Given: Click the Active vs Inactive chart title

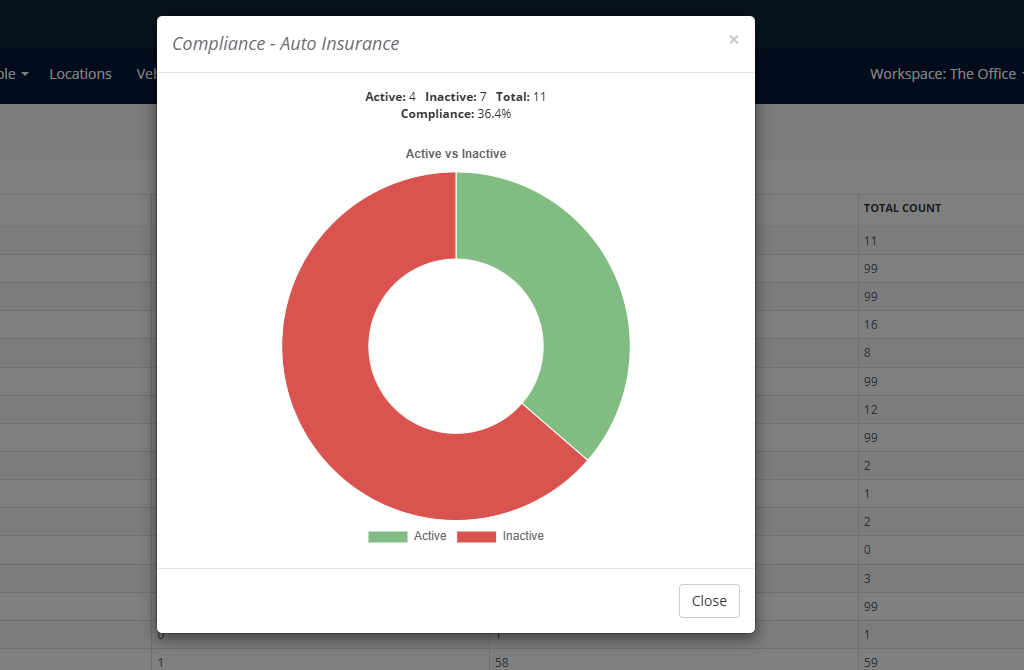Looking at the screenshot, I should click(x=455, y=154).
